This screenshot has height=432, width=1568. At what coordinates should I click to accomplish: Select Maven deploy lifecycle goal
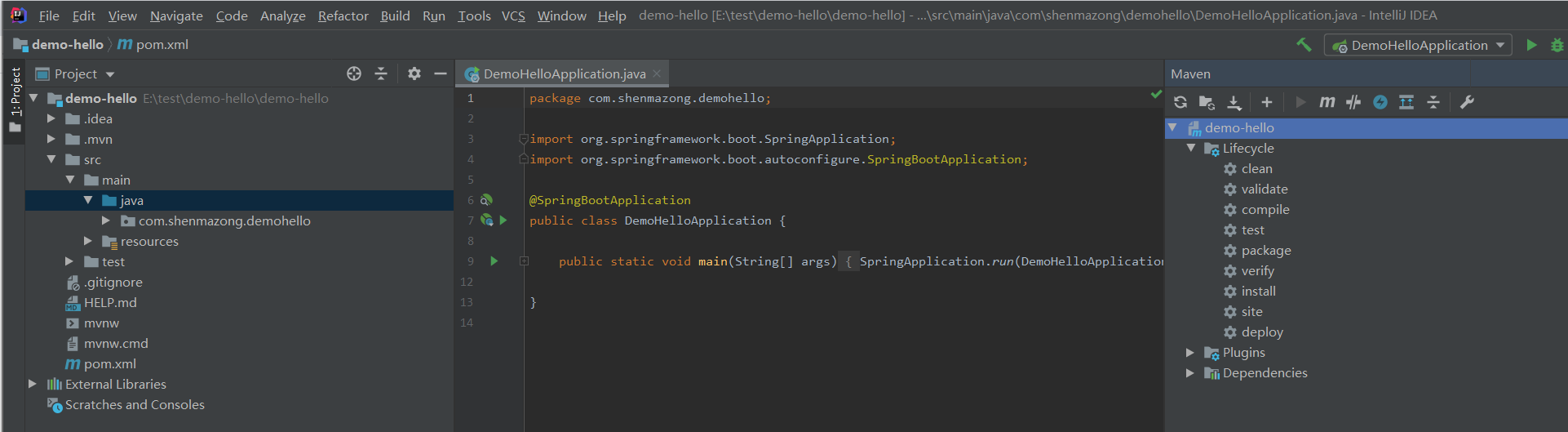tap(1262, 332)
